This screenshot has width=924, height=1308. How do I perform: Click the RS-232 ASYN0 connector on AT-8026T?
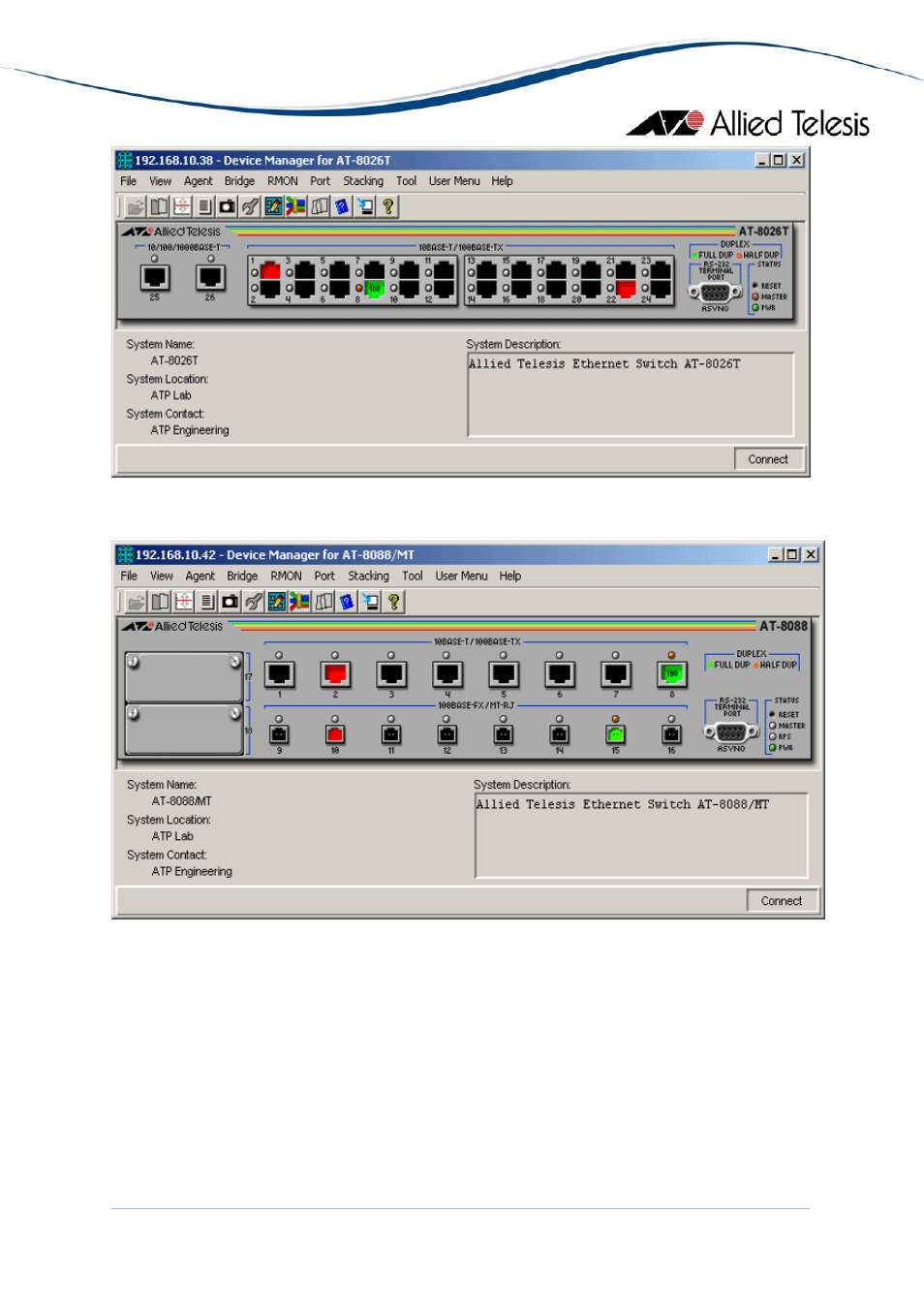coord(715,293)
